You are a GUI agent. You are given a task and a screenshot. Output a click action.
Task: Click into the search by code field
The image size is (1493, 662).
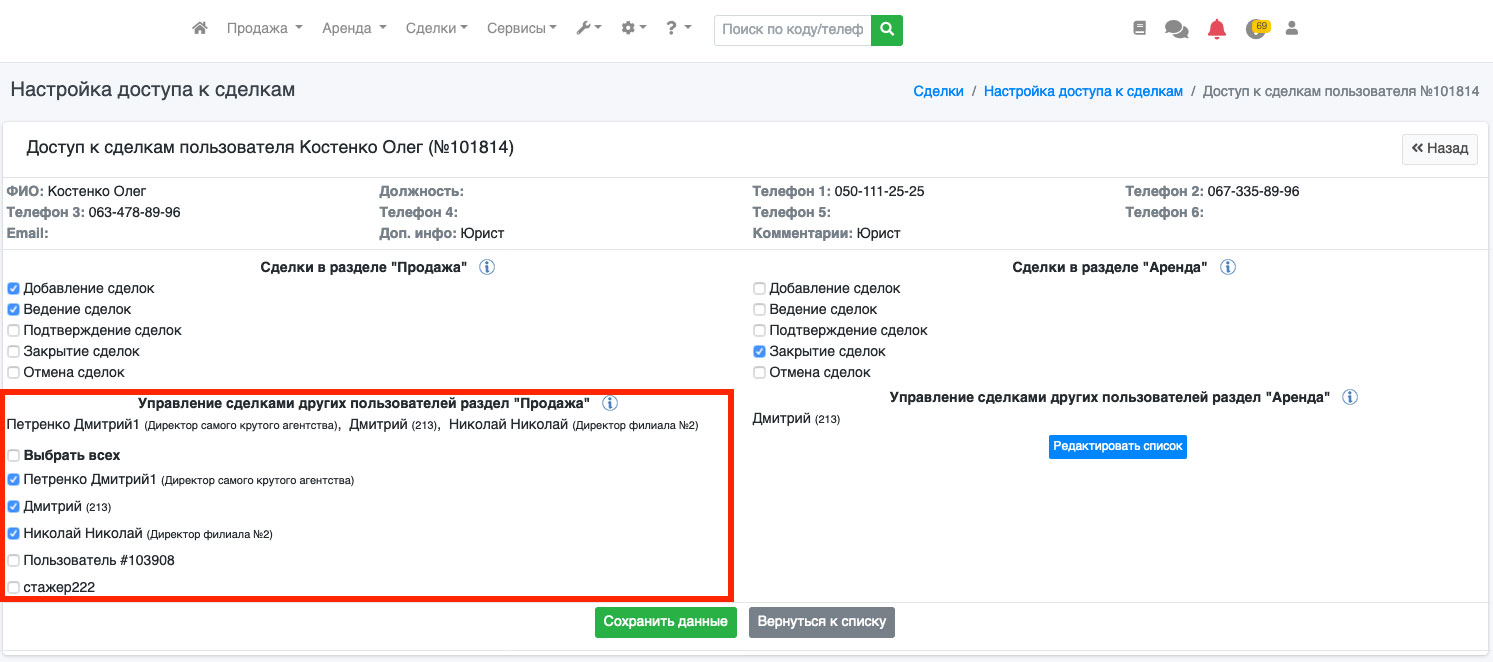point(792,30)
